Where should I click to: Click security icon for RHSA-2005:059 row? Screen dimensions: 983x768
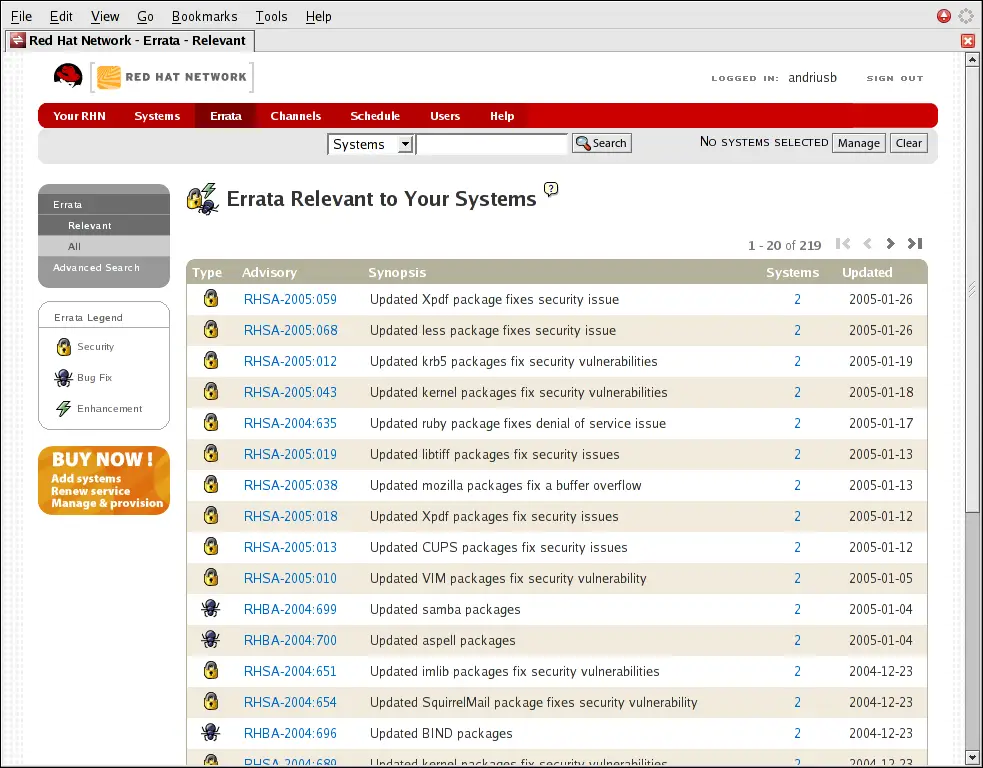(x=211, y=299)
